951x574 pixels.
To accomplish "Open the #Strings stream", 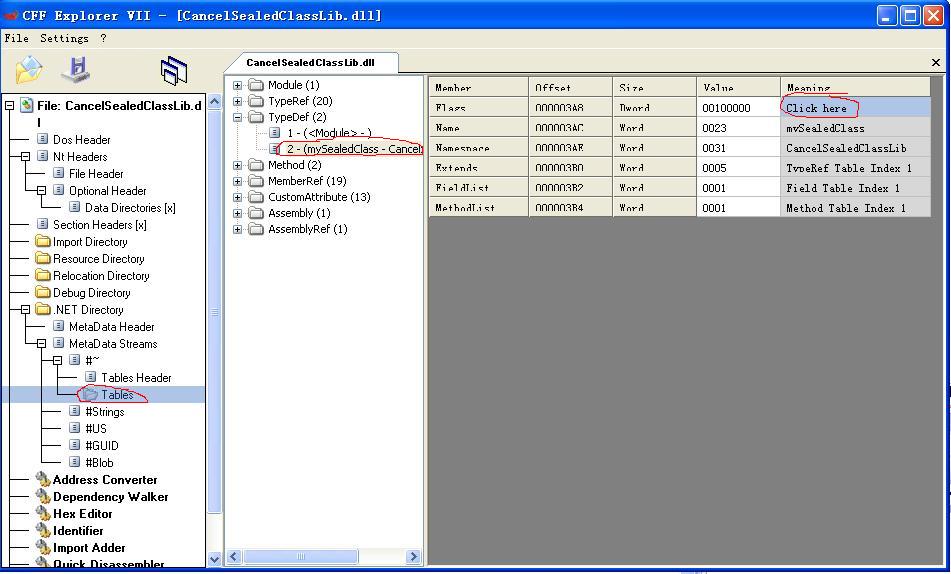I will click(104, 411).
